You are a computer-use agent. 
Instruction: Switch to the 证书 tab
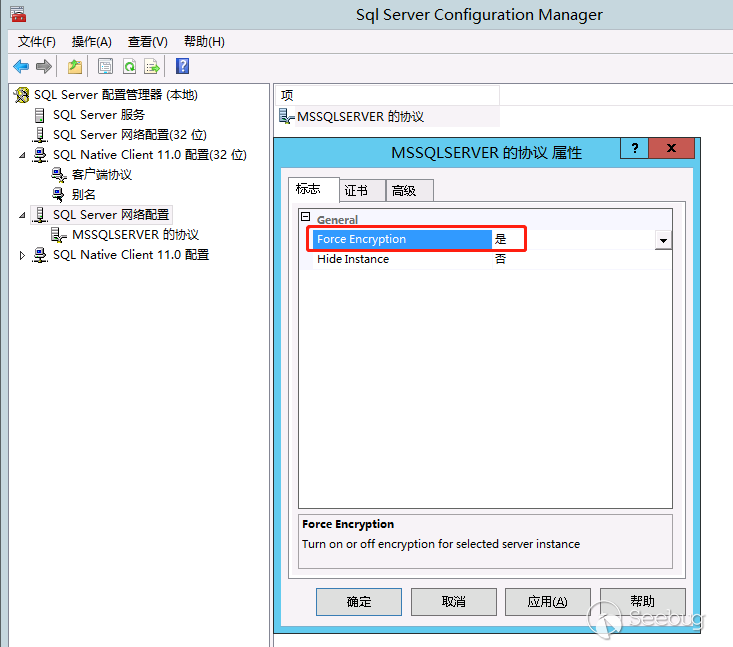pos(362,190)
